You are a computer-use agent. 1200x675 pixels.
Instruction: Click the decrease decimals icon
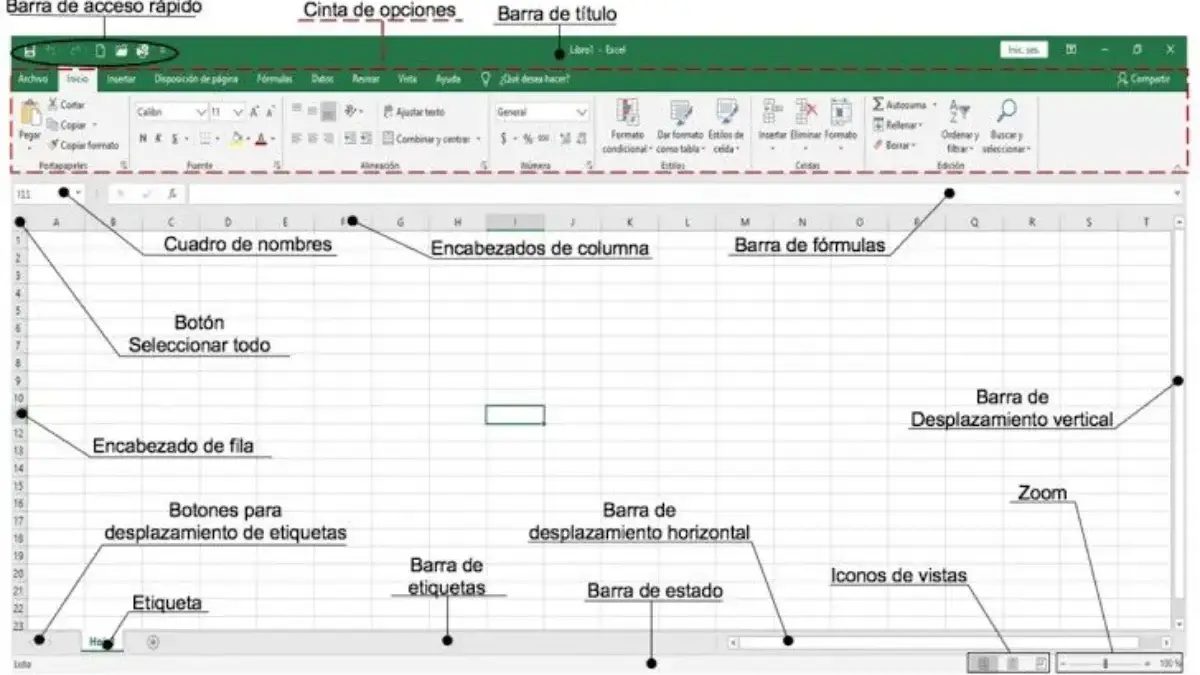point(581,139)
